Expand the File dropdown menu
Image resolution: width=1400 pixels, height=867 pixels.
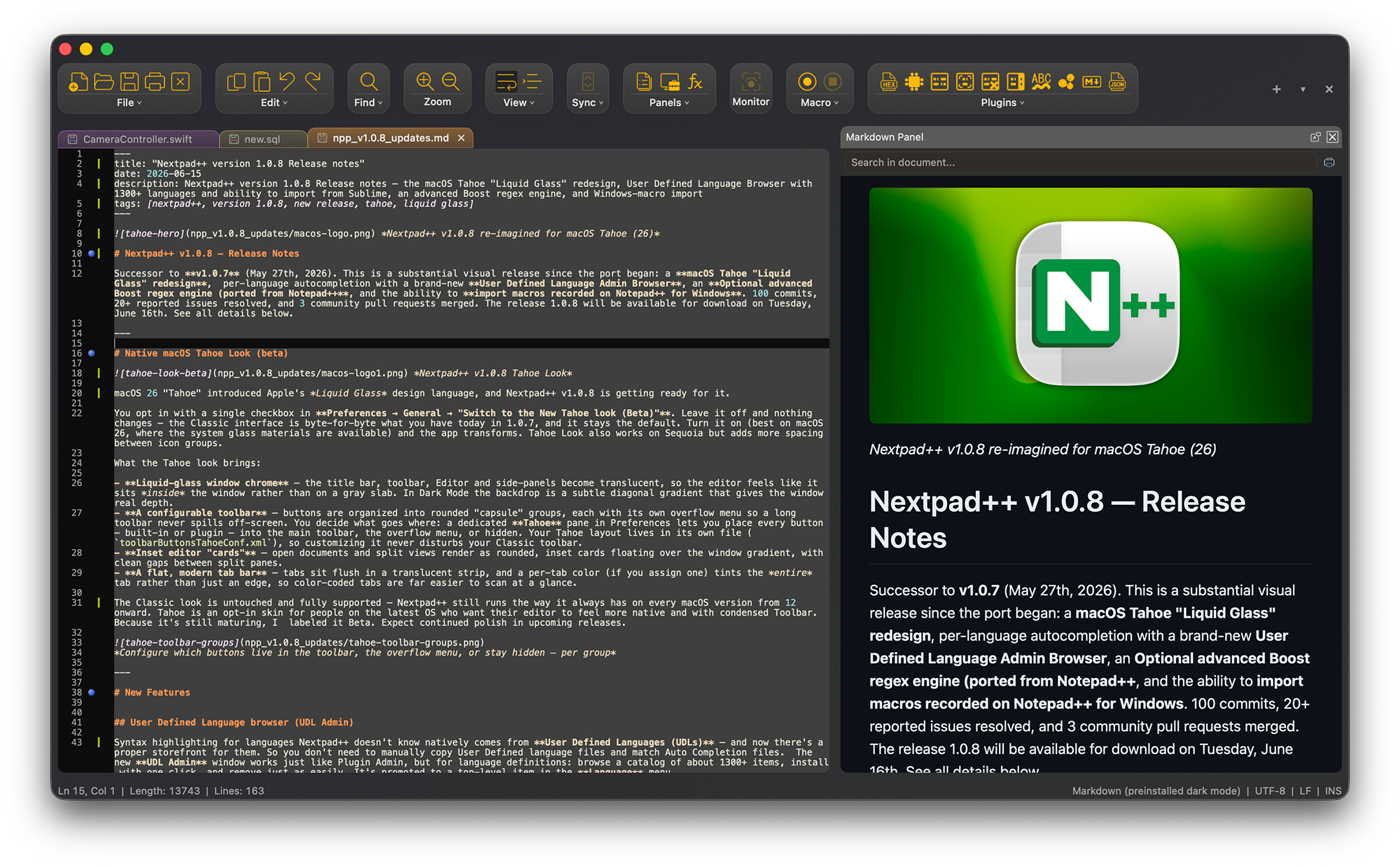[x=129, y=102]
